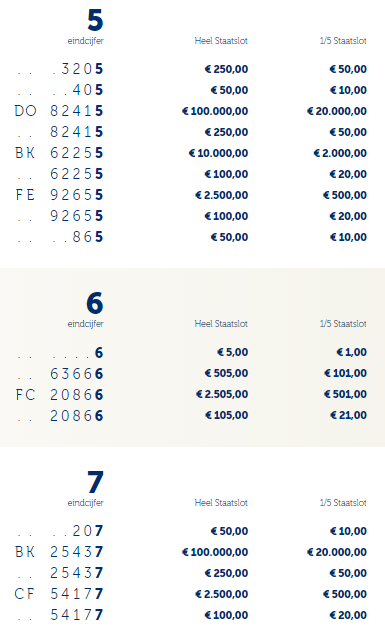Screen dimensions: 385x633
Task: Select the FE 92655 lottery number
Action: pos(59,195)
